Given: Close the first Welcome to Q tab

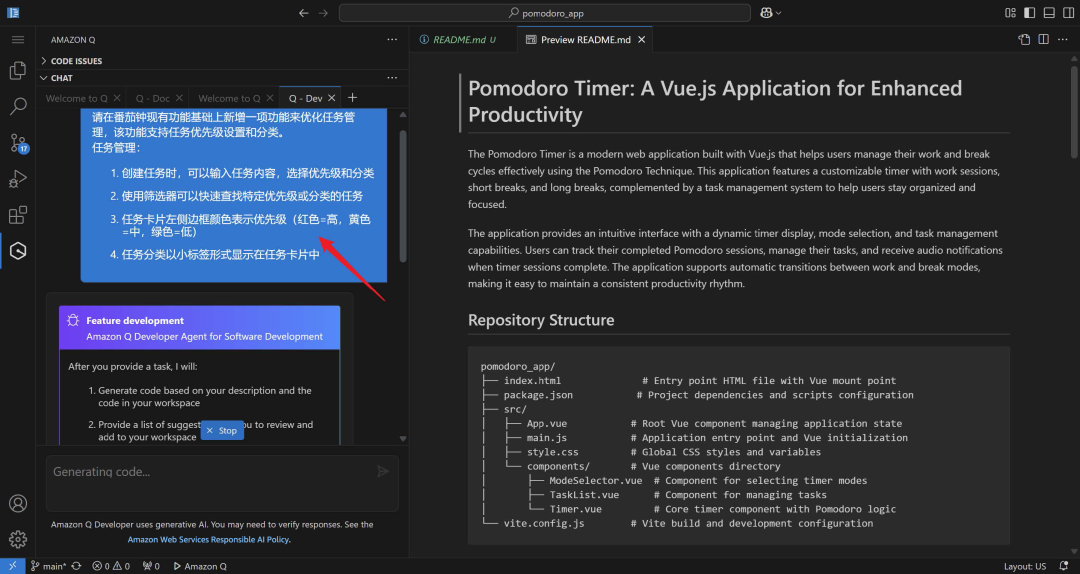Looking at the screenshot, I should pyautogui.click(x=117, y=98).
